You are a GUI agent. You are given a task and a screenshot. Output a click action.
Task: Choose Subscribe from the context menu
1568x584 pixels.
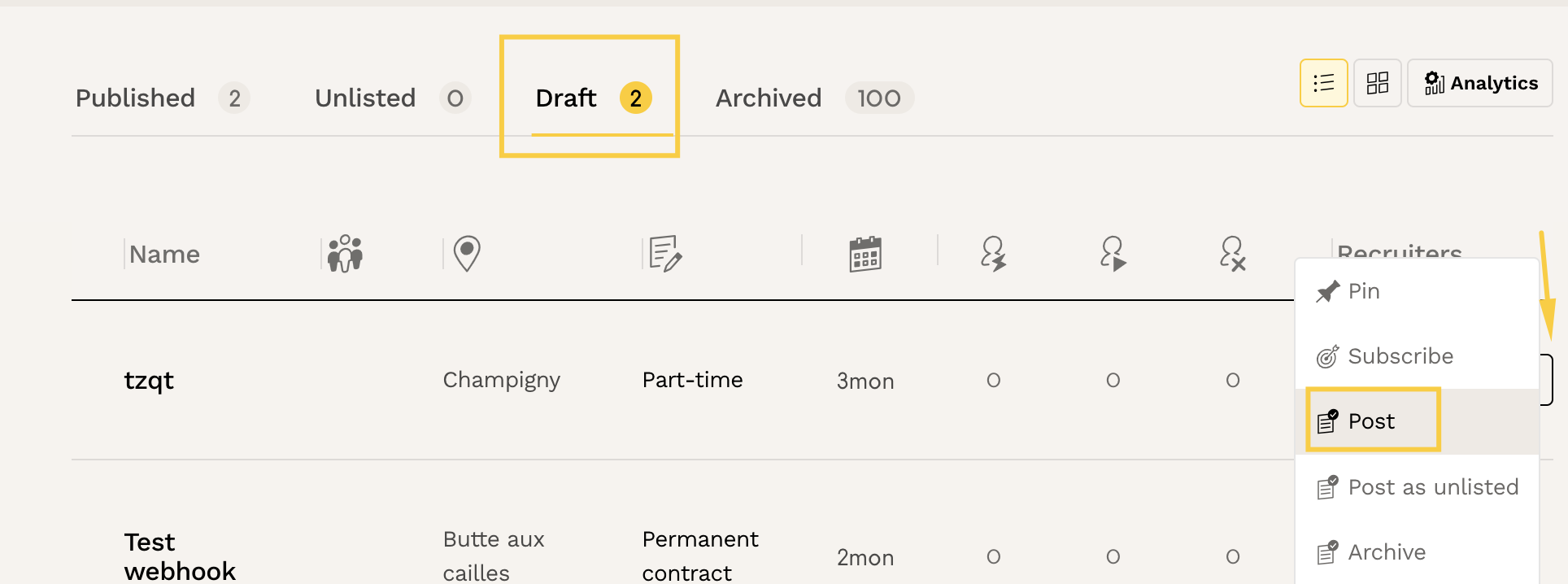tap(1399, 356)
